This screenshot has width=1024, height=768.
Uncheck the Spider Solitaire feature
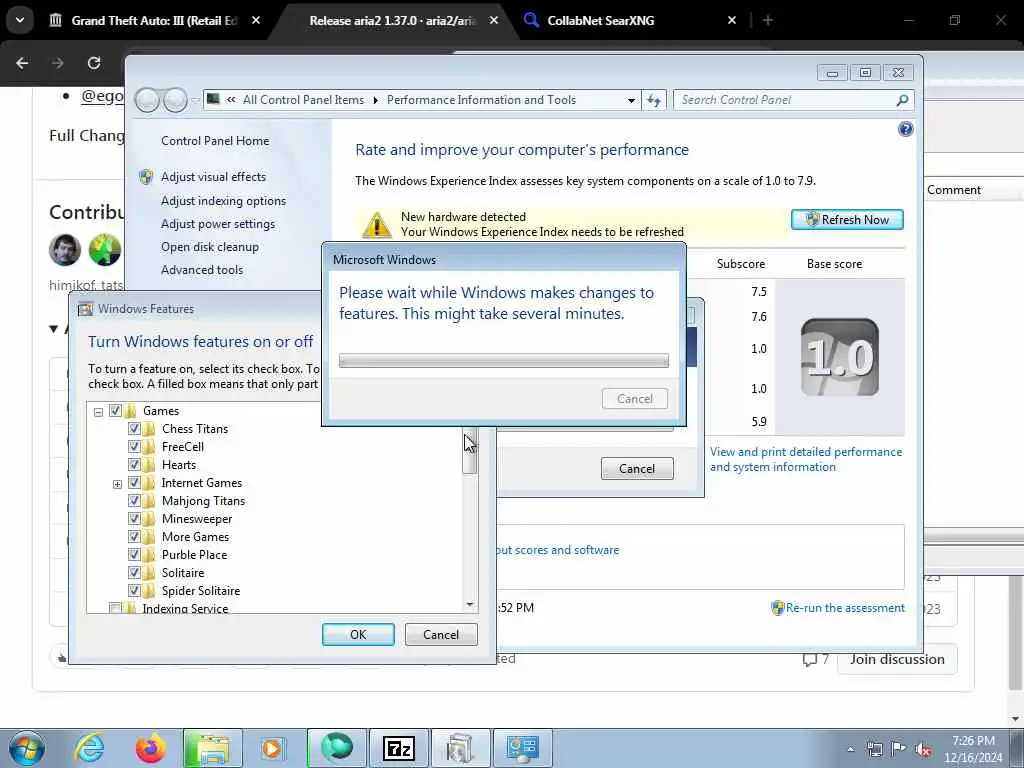(x=134, y=590)
